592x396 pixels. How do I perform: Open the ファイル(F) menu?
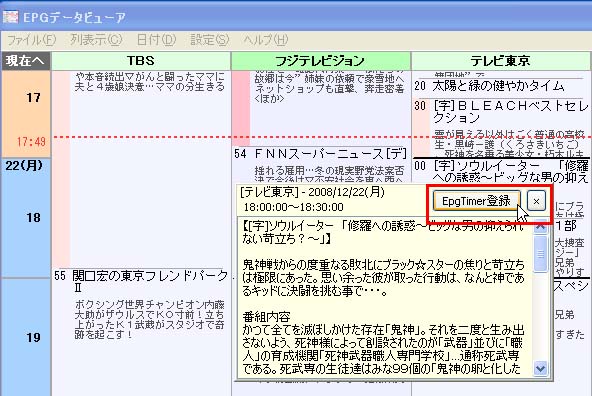coord(31,40)
